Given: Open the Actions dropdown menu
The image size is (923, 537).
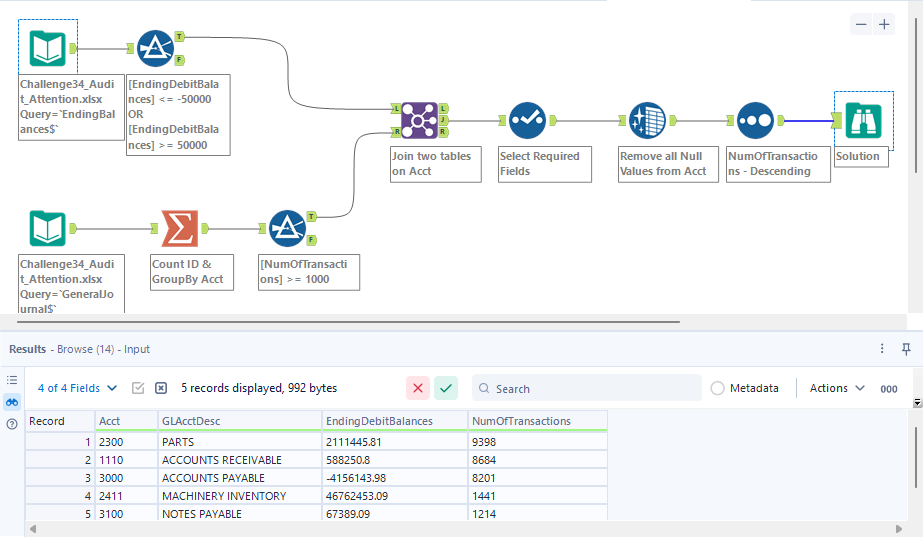Looking at the screenshot, I should [x=837, y=388].
